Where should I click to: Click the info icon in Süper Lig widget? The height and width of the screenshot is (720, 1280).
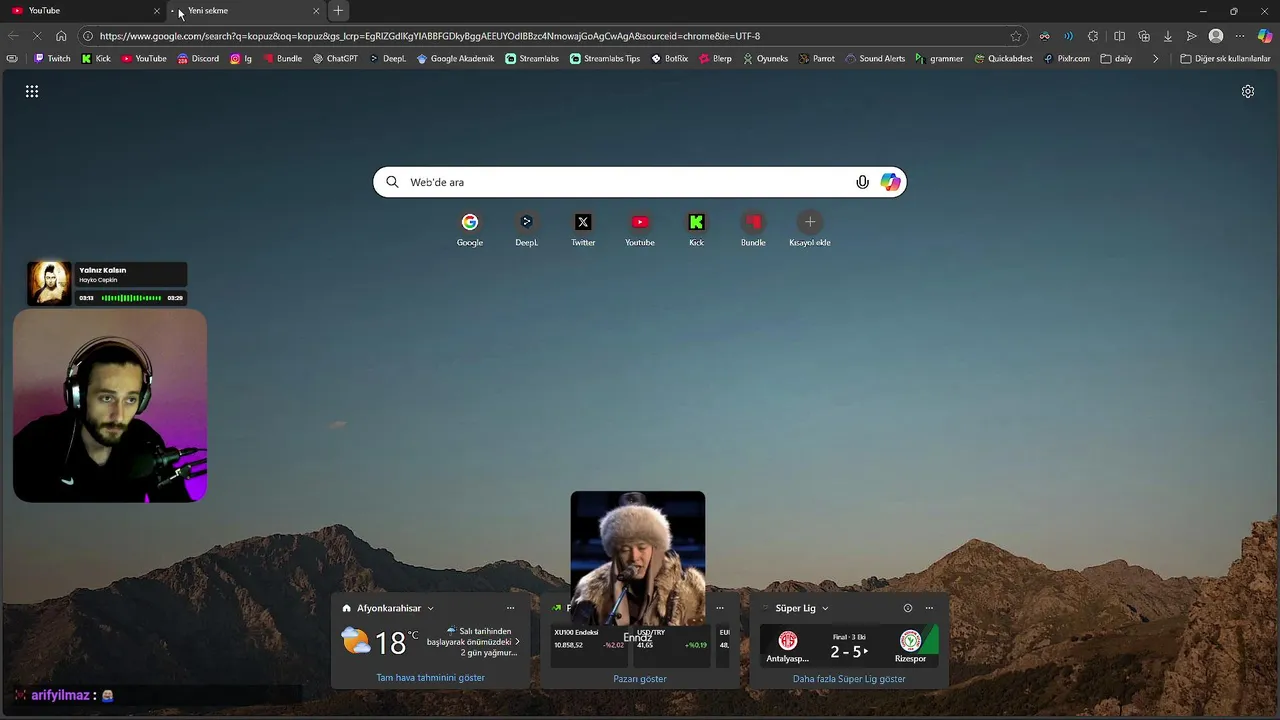(908, 608)
